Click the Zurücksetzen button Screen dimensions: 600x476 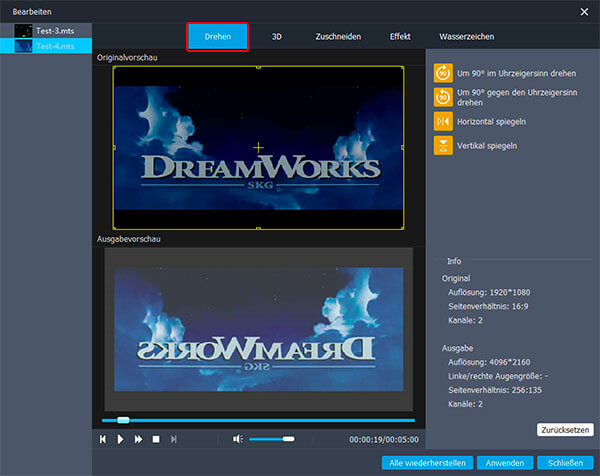tap(565, 430)
